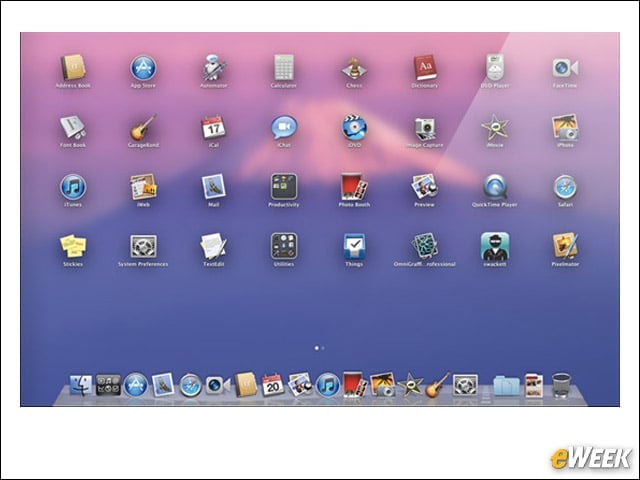The height and width of the screenshot is (480, 640).
Task: Open the documents stack beside Trash
Action: coord(534,385)
